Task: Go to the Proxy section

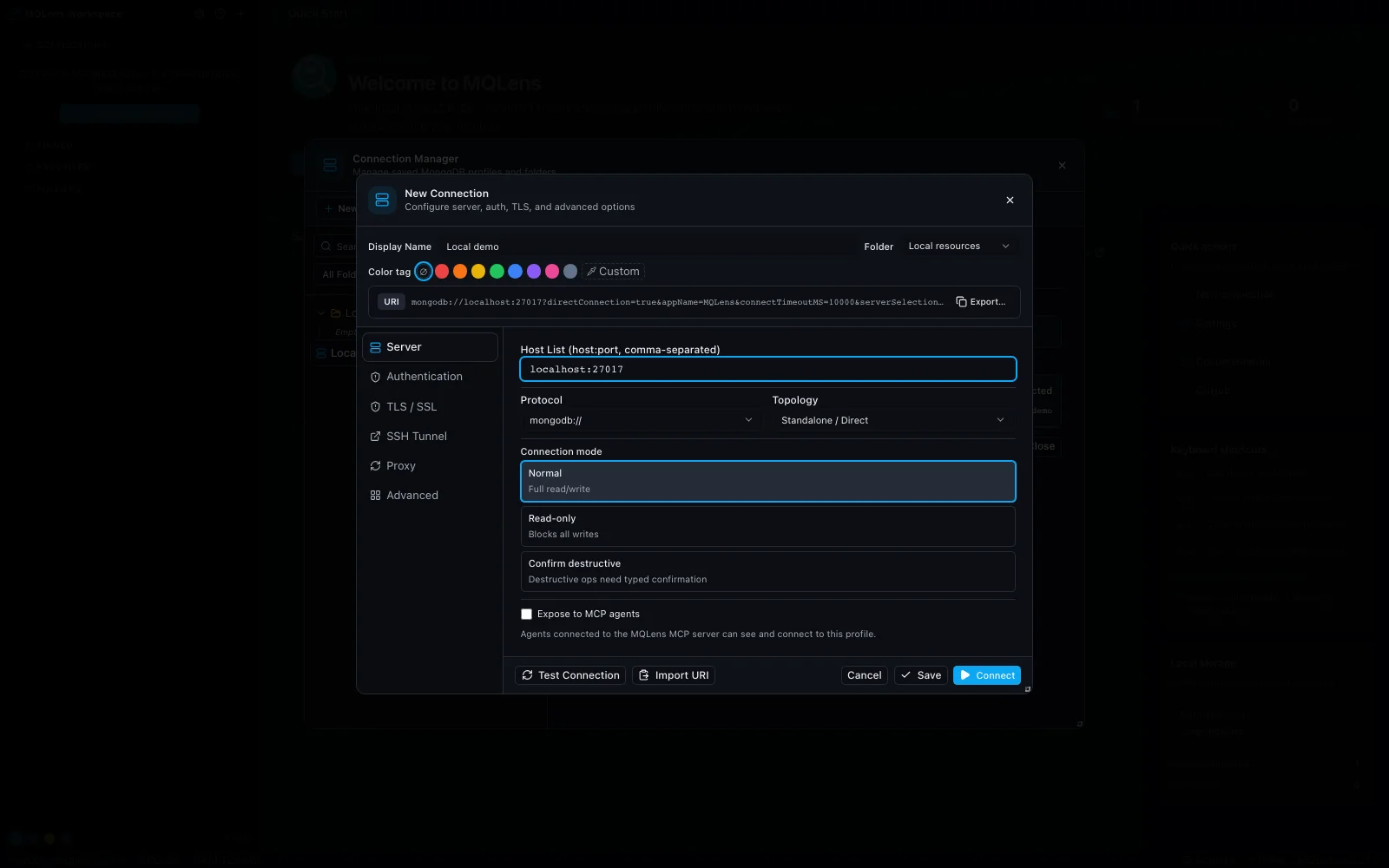Action: pyautogui.click(x=430, y=465)
